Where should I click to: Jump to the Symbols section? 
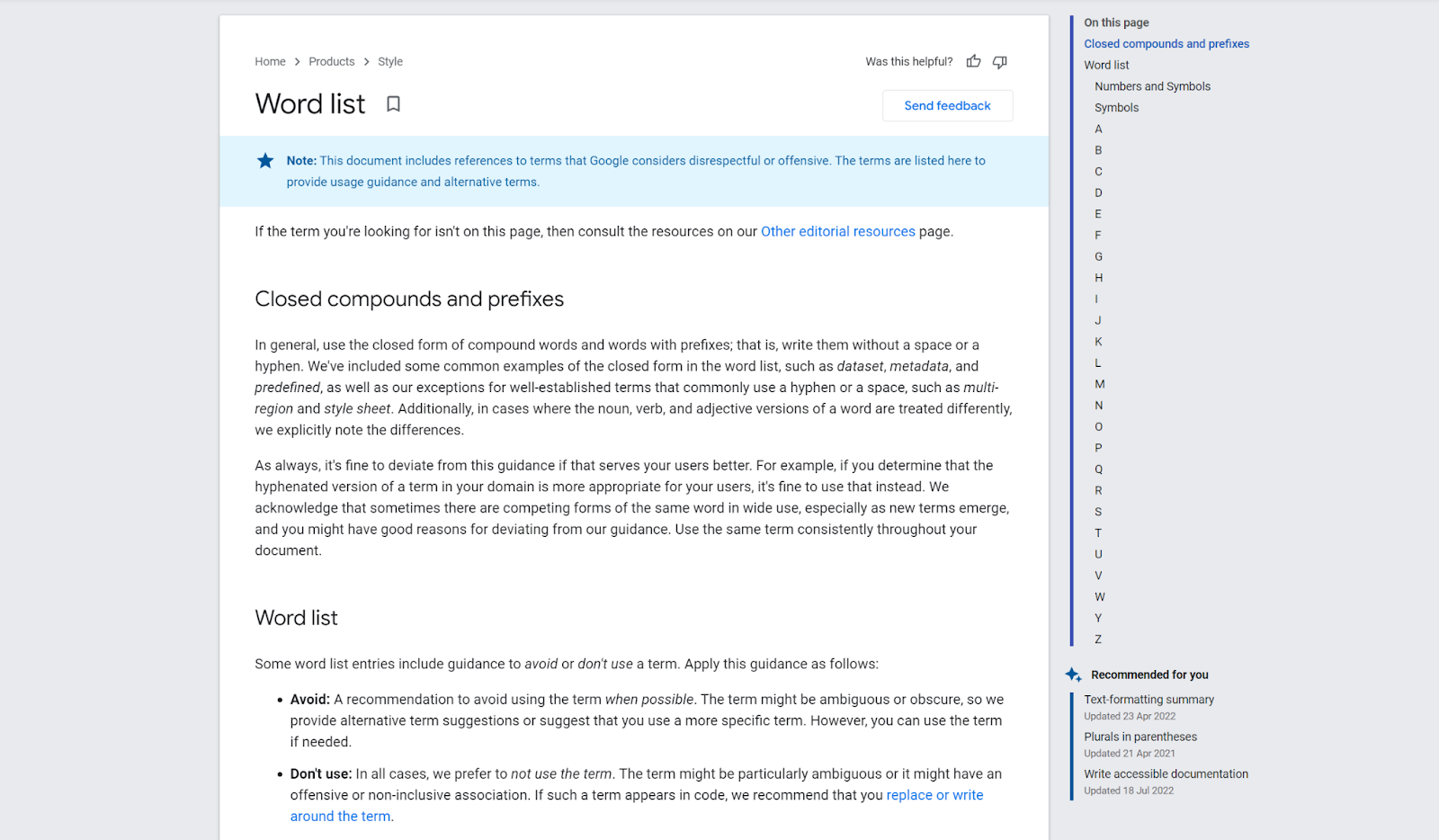point(1116,107)
